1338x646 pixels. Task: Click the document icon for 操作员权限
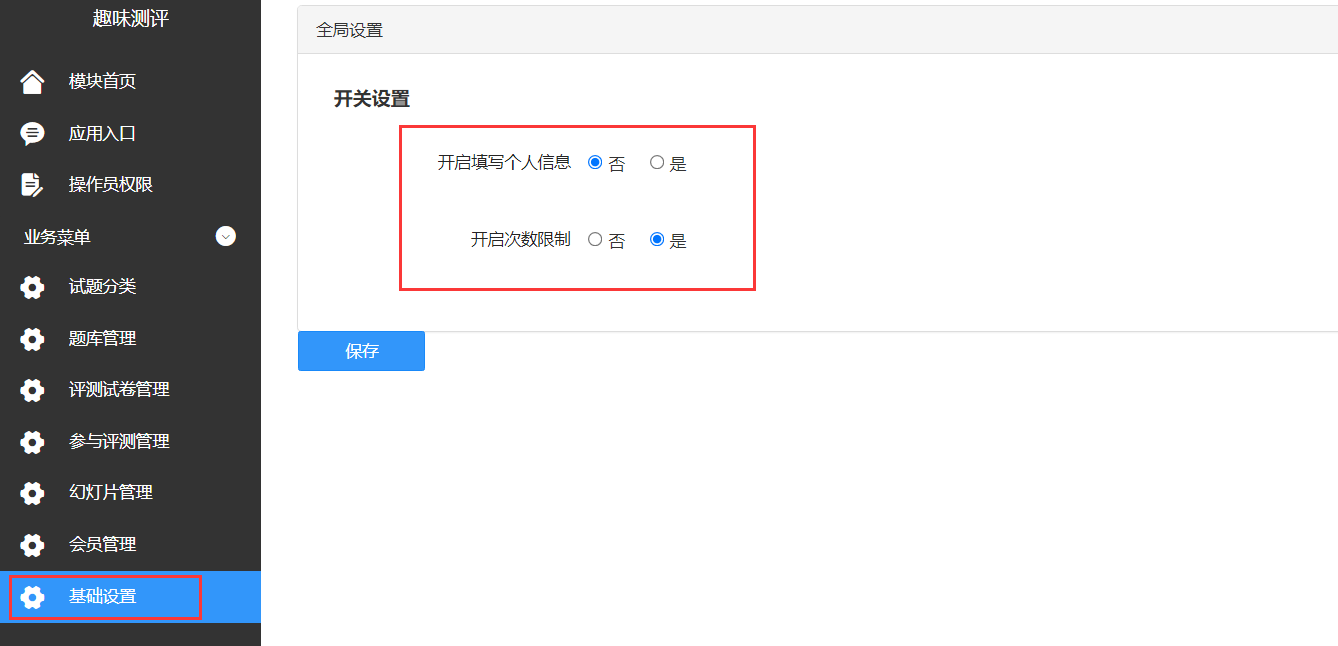pos(32,185)
